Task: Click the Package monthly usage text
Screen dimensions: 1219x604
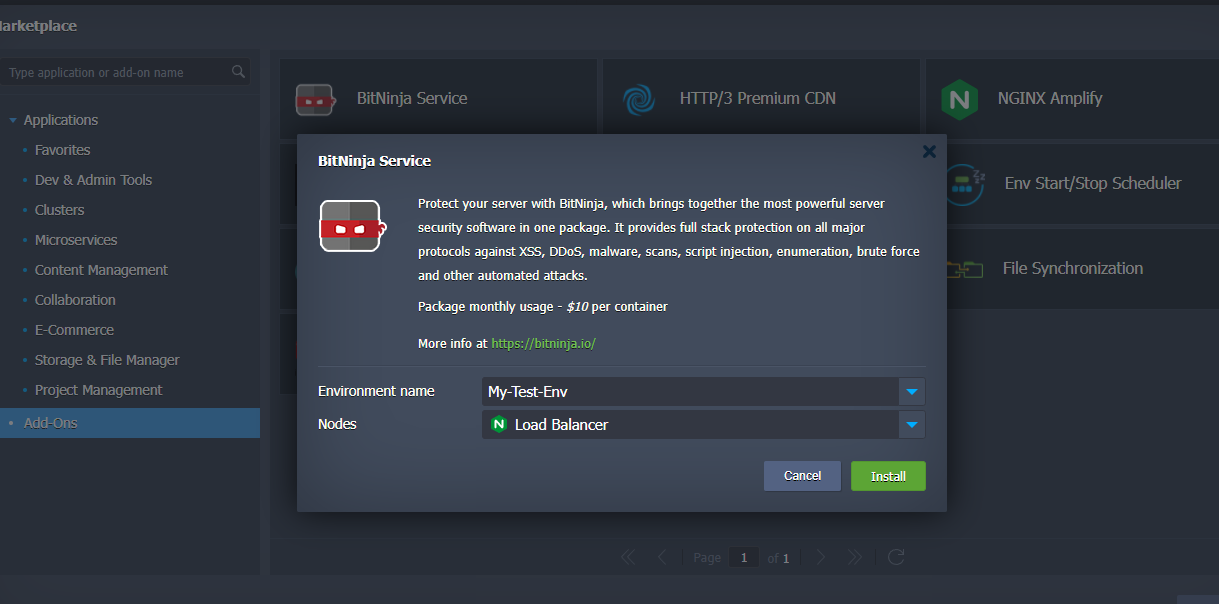Action: (542, 307)
